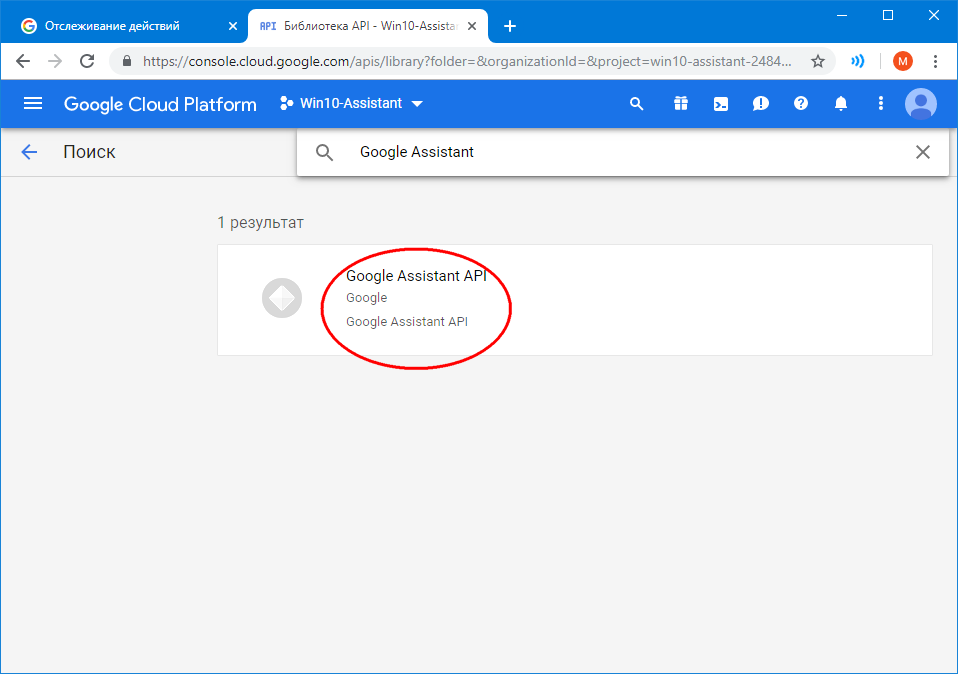Expand the Win10-Assistant project selector
Screen dimensions: 958x674
352,104
